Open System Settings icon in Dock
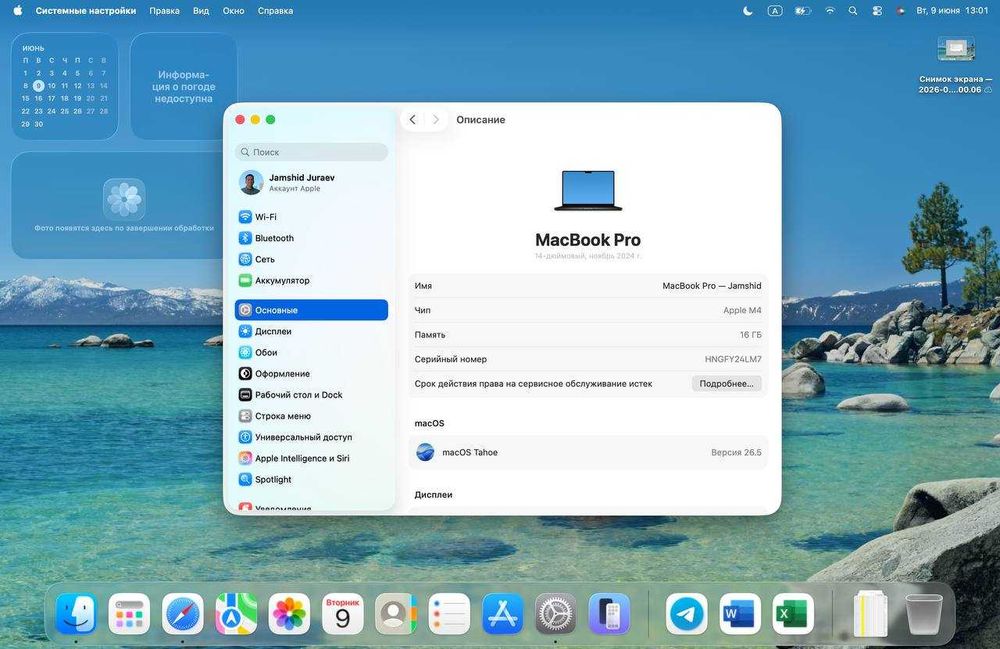 click(x=555, y=614)
